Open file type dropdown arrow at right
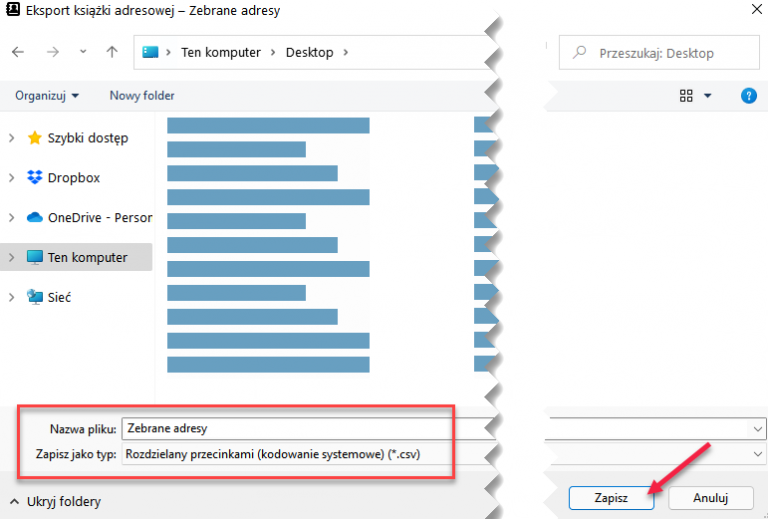This screenshot has height=519, width=768. point(758,454)
